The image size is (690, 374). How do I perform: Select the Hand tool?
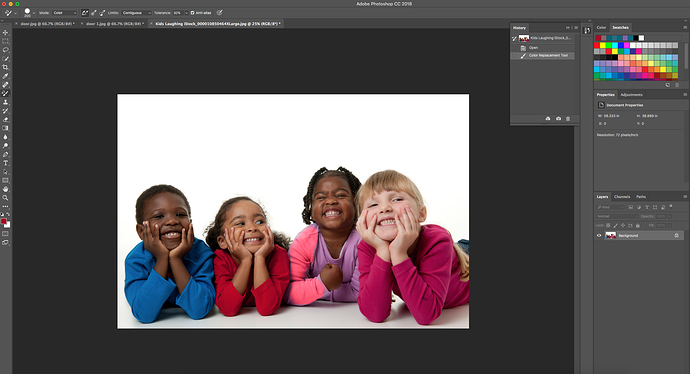[5, 189]
